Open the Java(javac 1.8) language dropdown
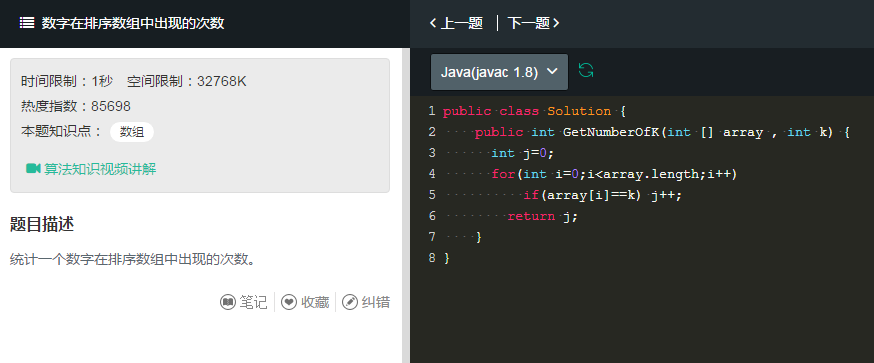Screen dimensions: 874x363 (x=499, y=72)
